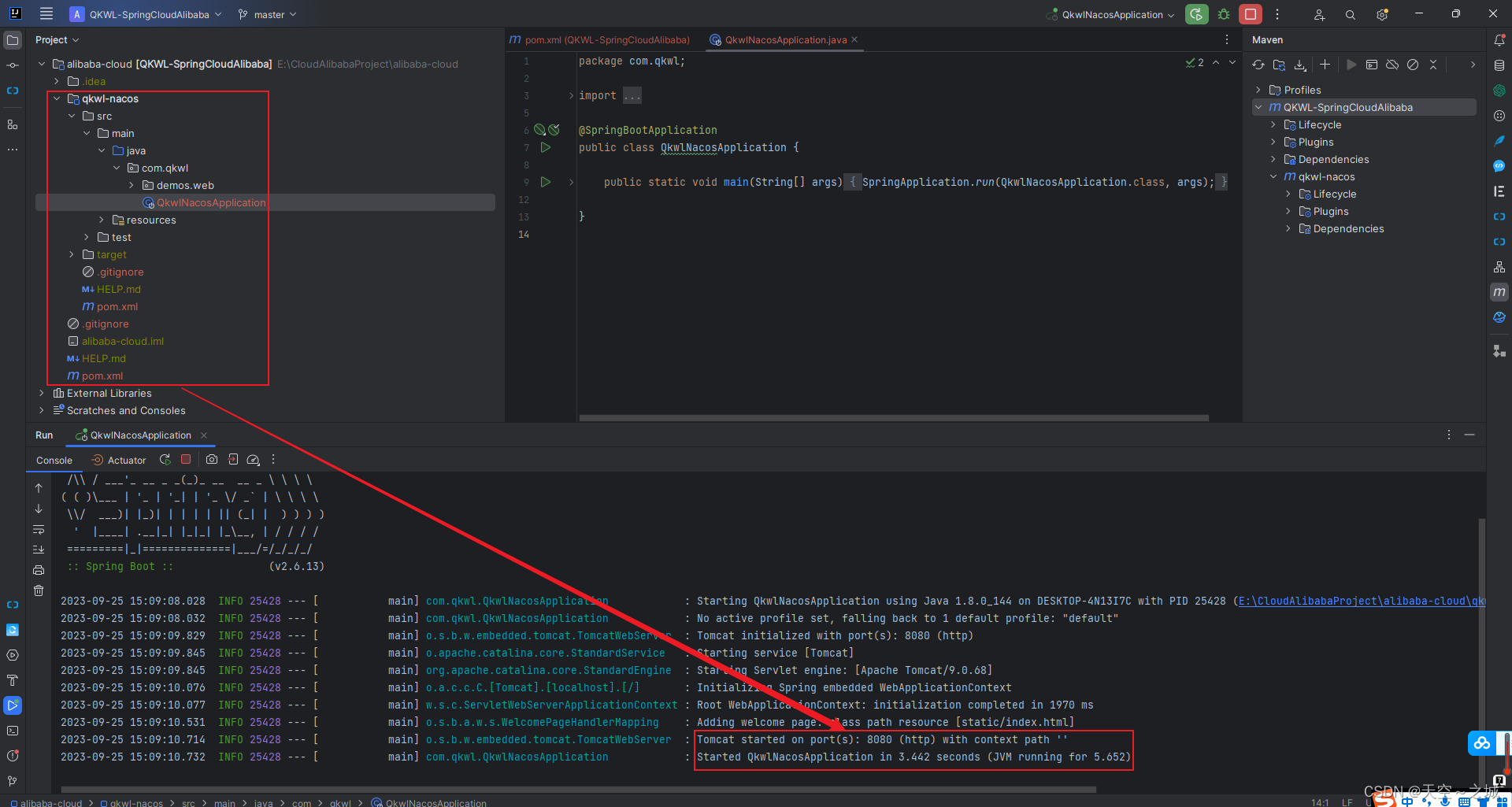Toggle the Run tool window button on left
Screen dimensions: 1512x807
click(x=13, y=705)
